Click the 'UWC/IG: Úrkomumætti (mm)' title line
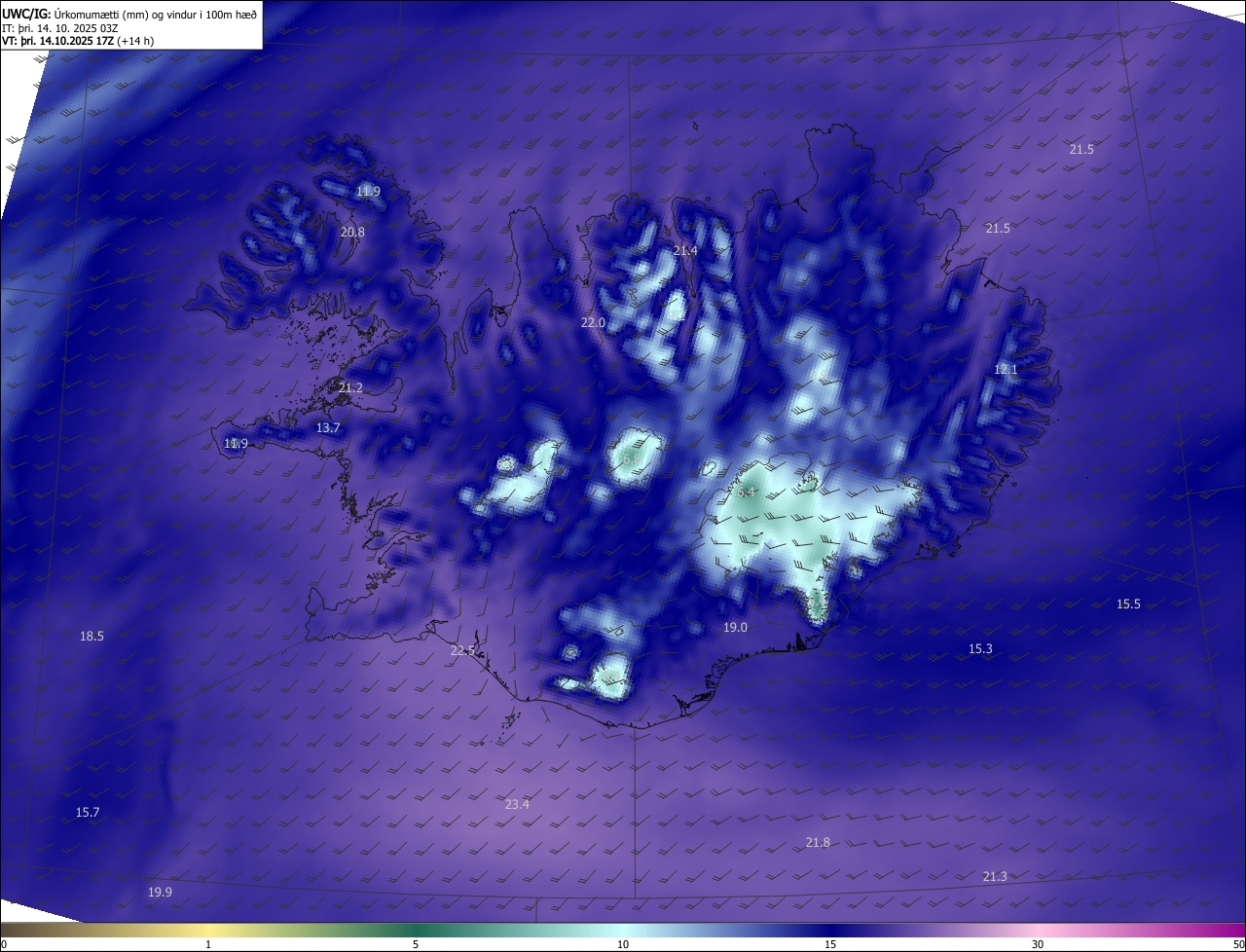Viewport: 1246px width, 952px height. click(x=129, y=13)
